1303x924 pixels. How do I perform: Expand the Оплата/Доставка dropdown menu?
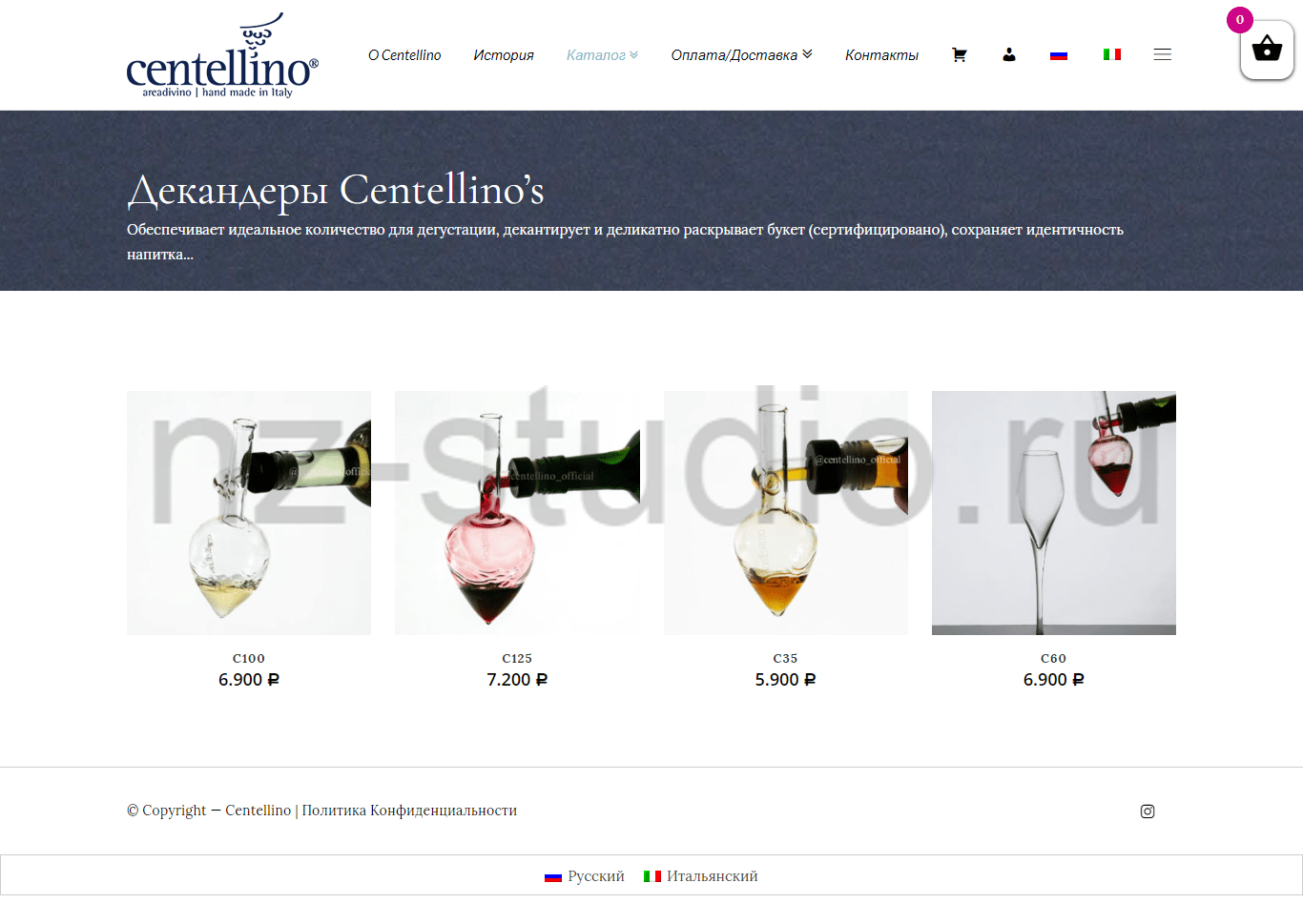741,55
